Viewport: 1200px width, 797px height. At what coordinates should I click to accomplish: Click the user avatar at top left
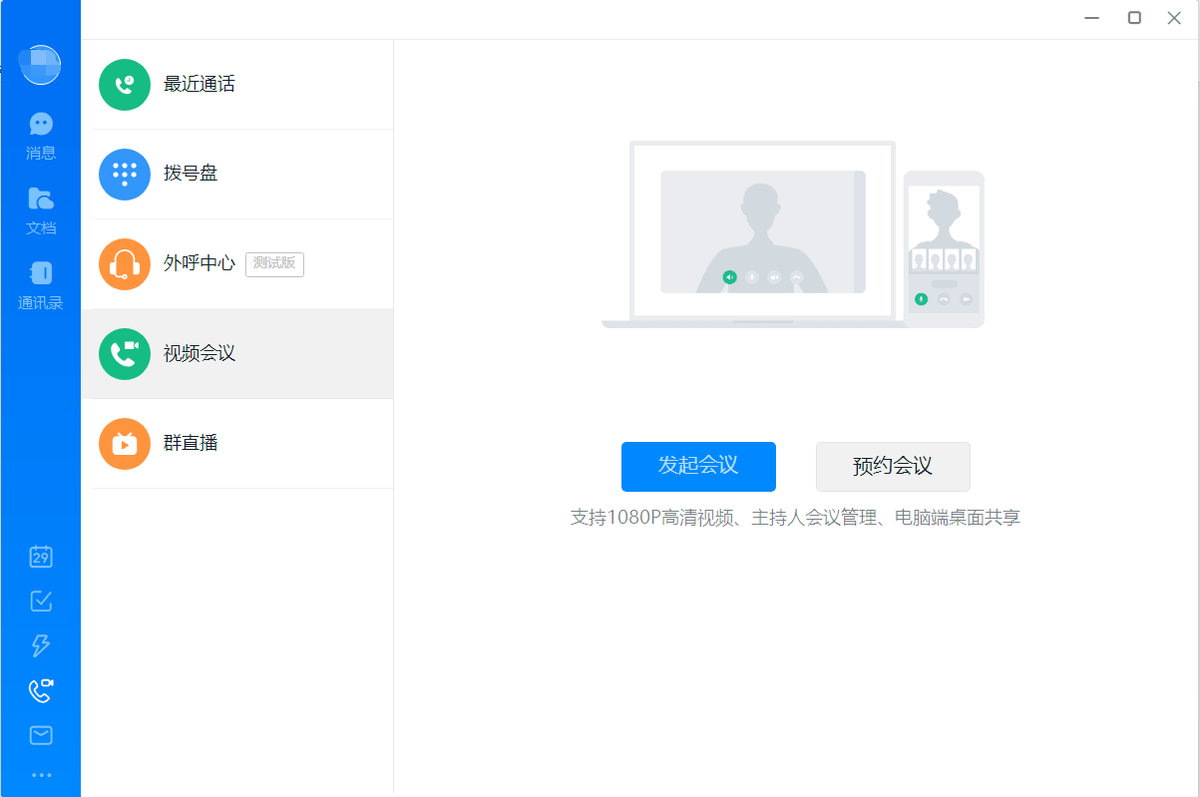coord(38,64)
